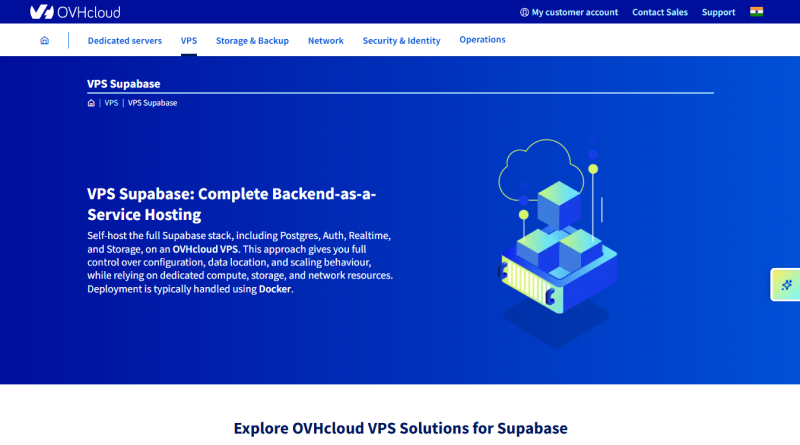Click the Complete Backend-as-a-Service Hosting headline
This screenshot has width=800, height=445.
pyautogui.click(x=232, y=204)
